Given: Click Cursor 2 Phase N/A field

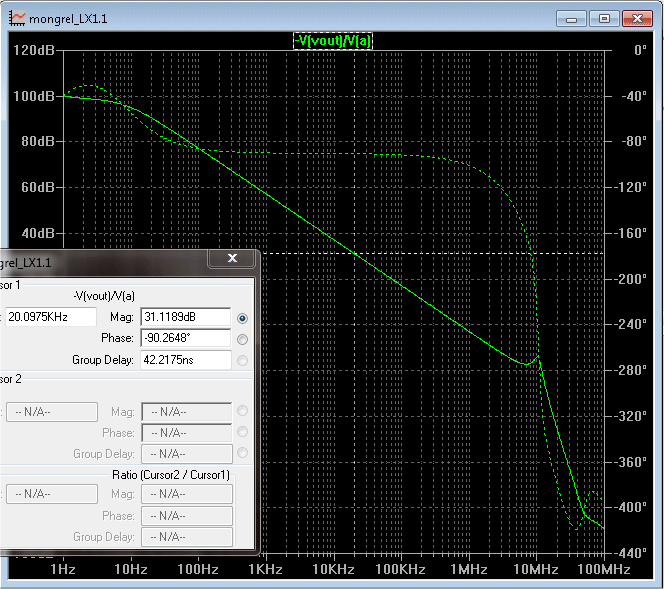Looking at the screenshot, I should point(186,433).
